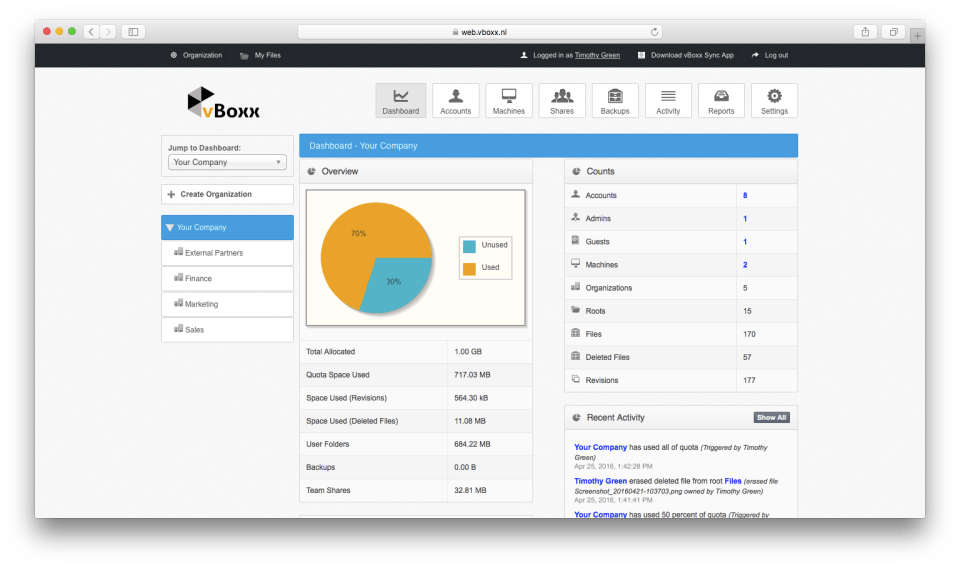Open Your Company link in first activity
The height and width of the screenshot is (568, 960).
tap(601, 447)
